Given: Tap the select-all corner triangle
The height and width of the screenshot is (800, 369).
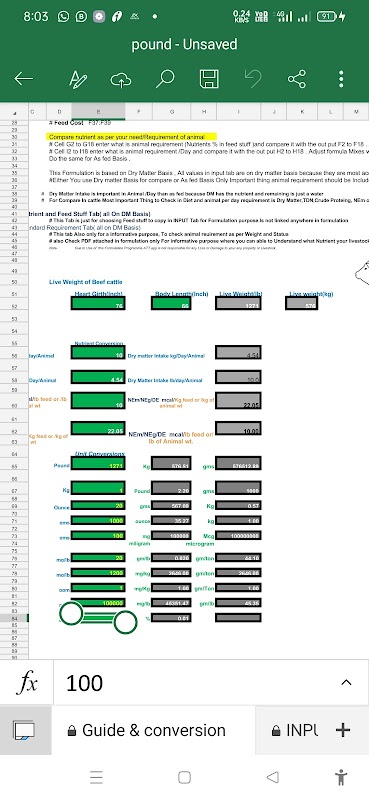Looking at the screenshot, I should coord(14,112).
